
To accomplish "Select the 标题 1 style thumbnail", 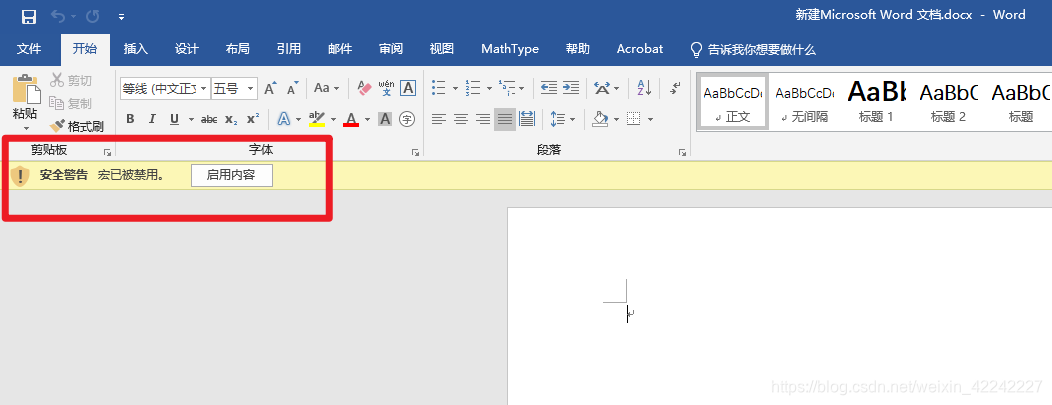I will click(876, 102).
